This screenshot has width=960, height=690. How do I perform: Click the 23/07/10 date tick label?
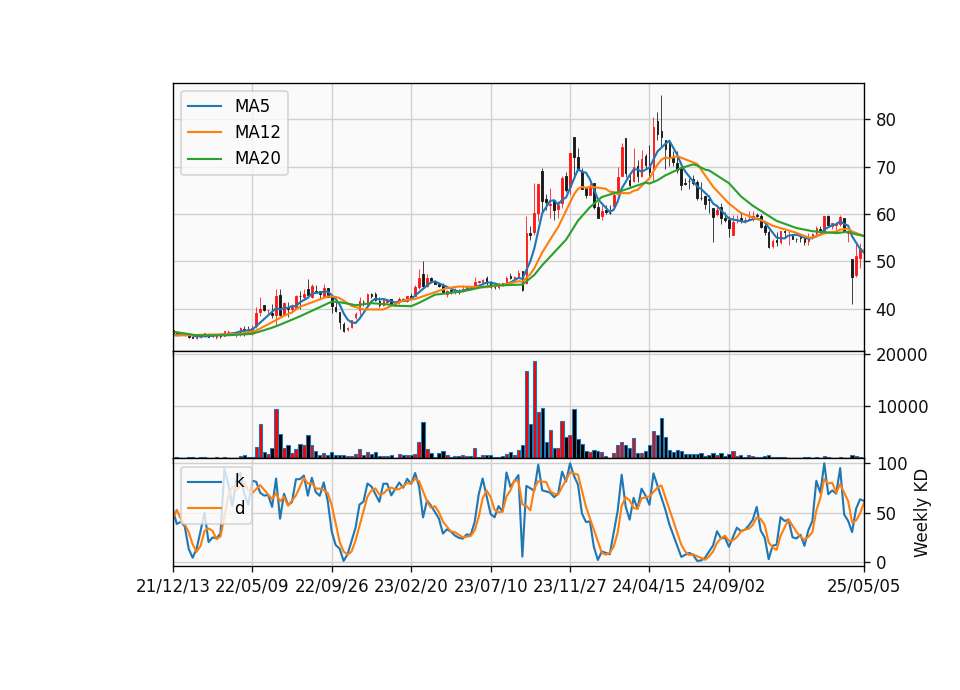pyautogui.click(x=490, y=587)
